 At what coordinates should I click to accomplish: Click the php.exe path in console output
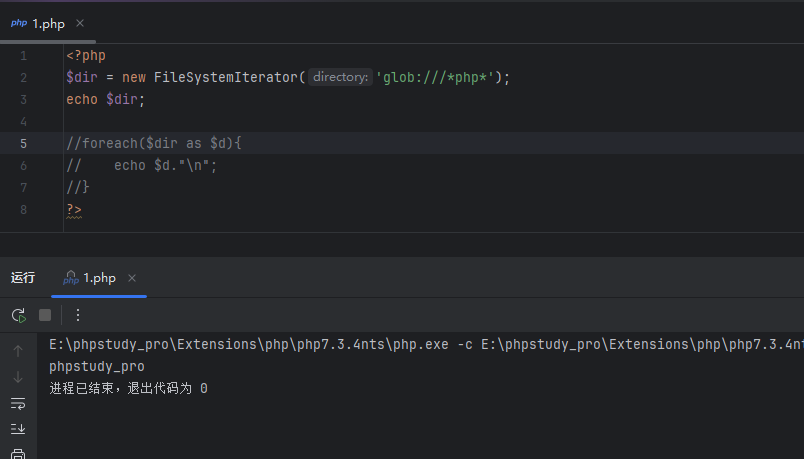click(248, 345)
